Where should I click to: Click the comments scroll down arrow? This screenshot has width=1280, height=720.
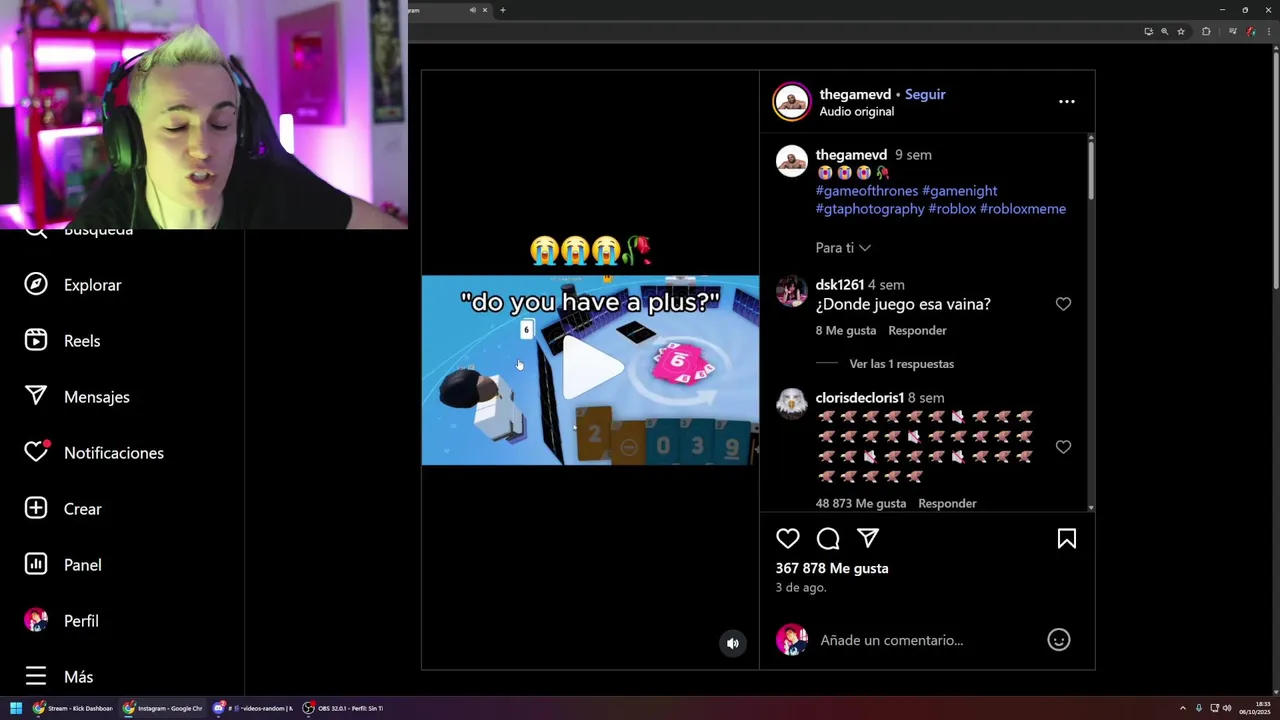(x=1091, y=508)
